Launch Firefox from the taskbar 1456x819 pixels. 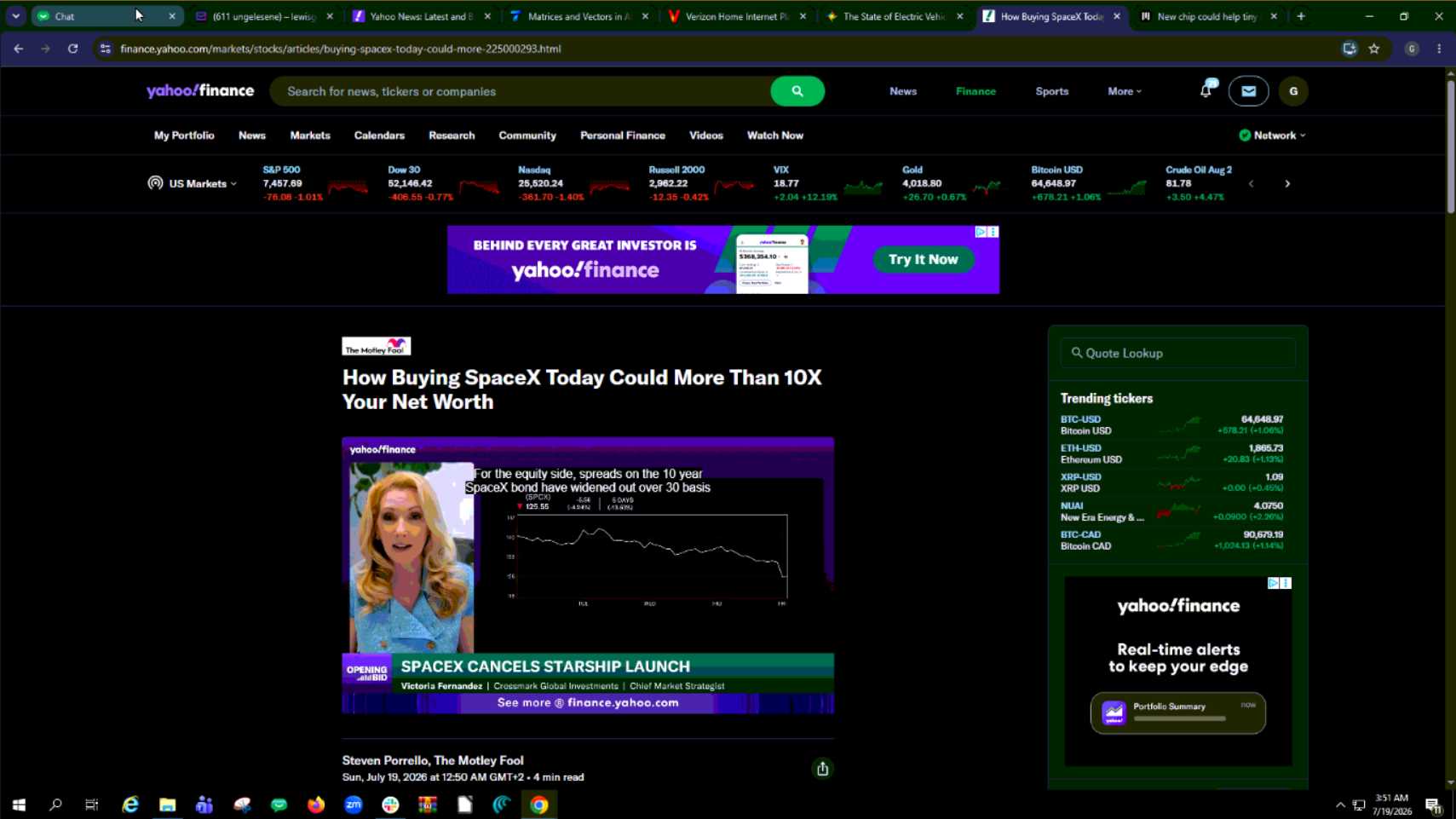pos(316,805)
